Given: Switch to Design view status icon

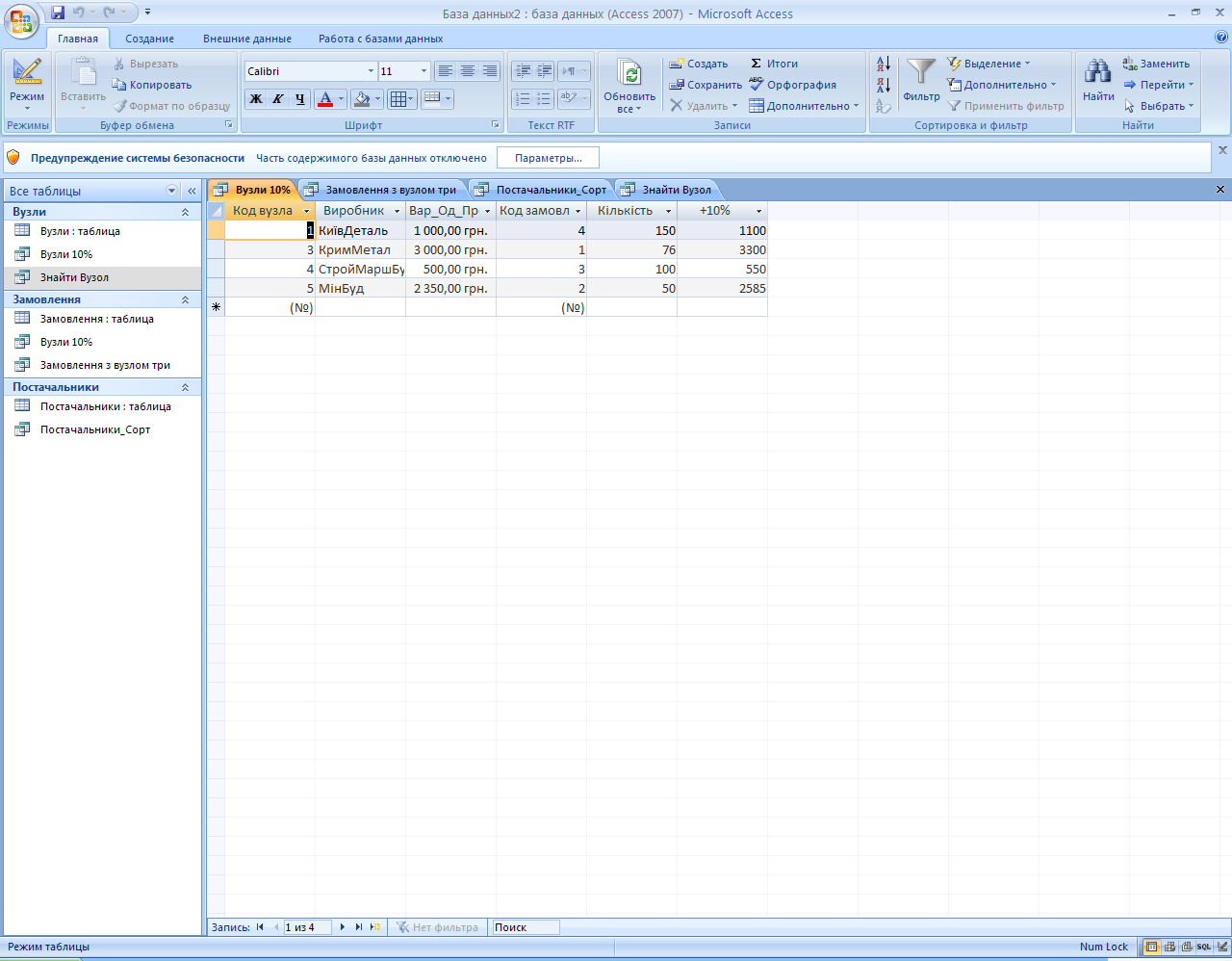Looking at the screenshot, I should point(1222,947).
